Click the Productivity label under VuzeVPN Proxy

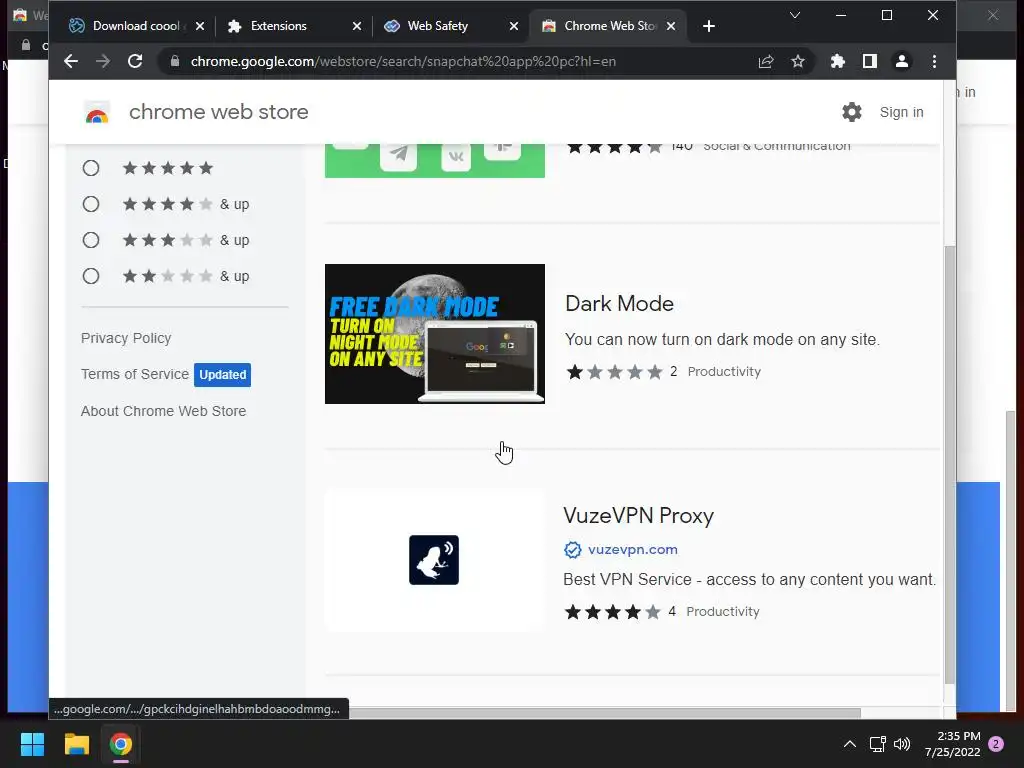pyautogui.click(x=723, y=612)
